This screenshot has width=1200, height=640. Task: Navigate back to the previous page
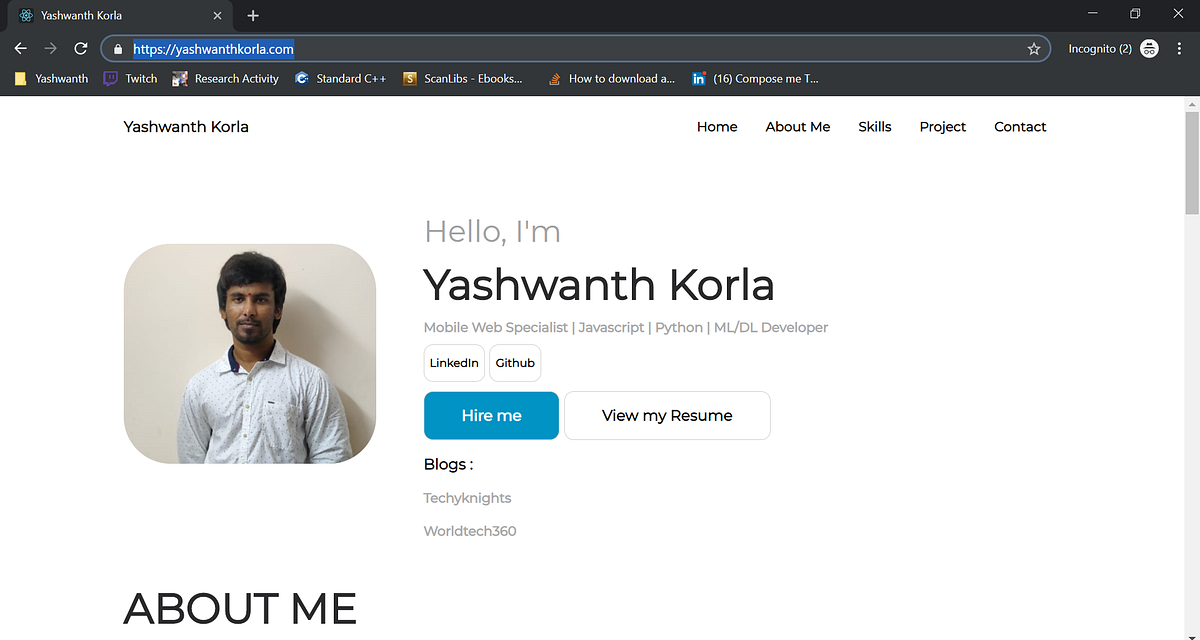point(20,48)
